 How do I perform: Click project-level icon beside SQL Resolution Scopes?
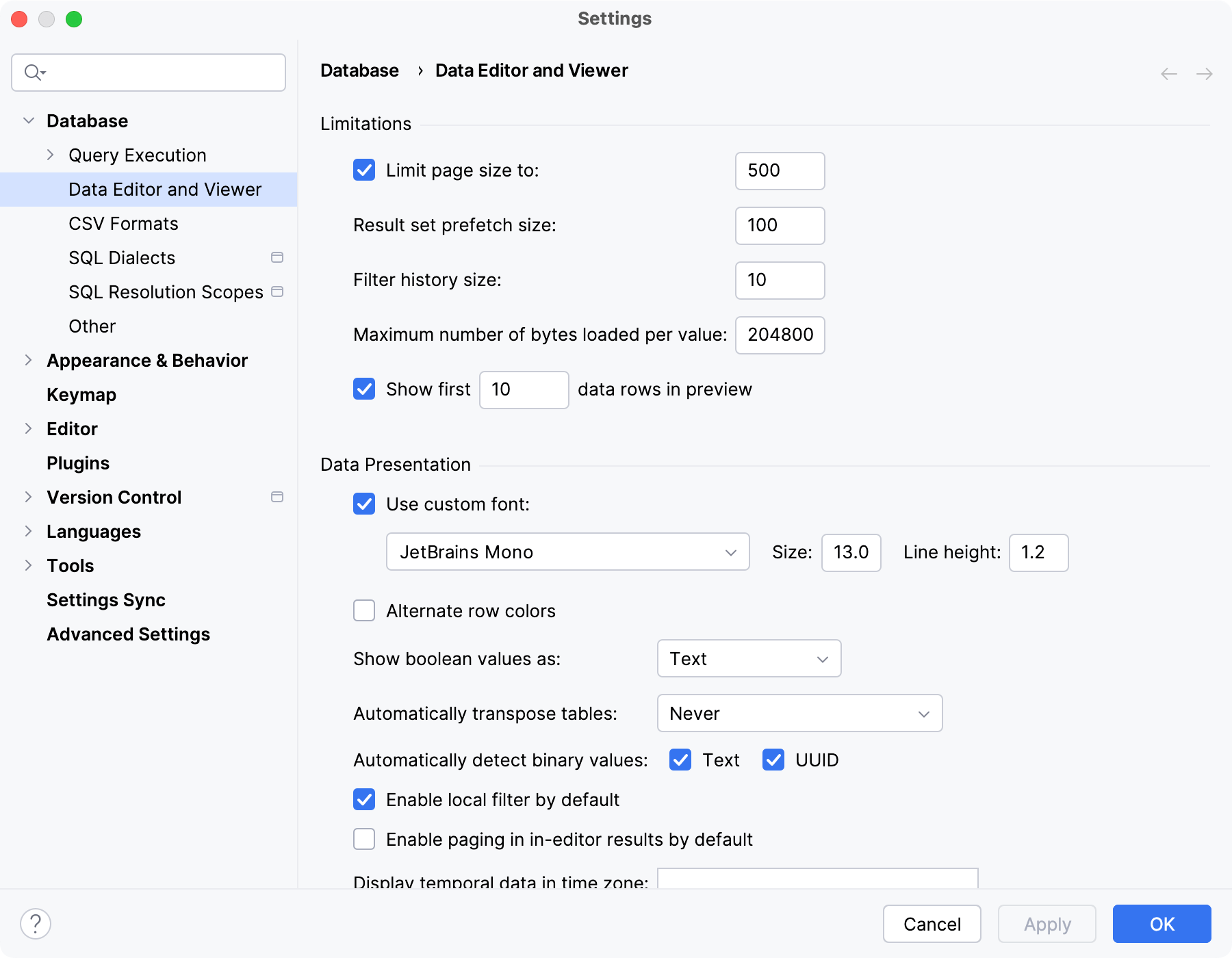277,292
